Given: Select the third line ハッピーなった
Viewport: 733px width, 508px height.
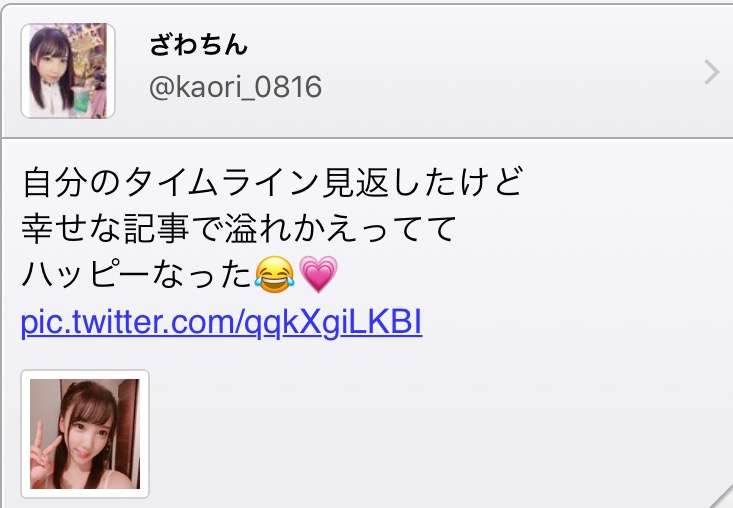Looking at the screenshot, I should click(137, 275).
